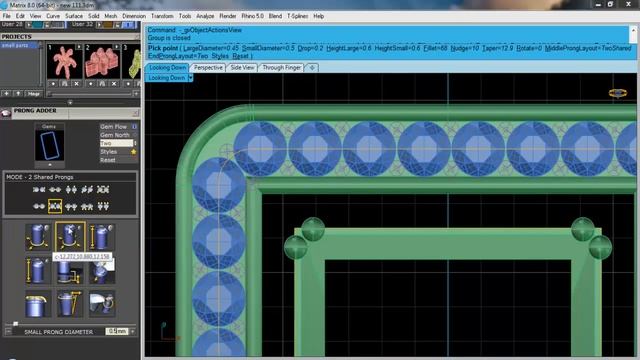This screenshot has width=640, height=360.
Task: Choose third prong layout in bottom mode row
Action: click(71, 207)
